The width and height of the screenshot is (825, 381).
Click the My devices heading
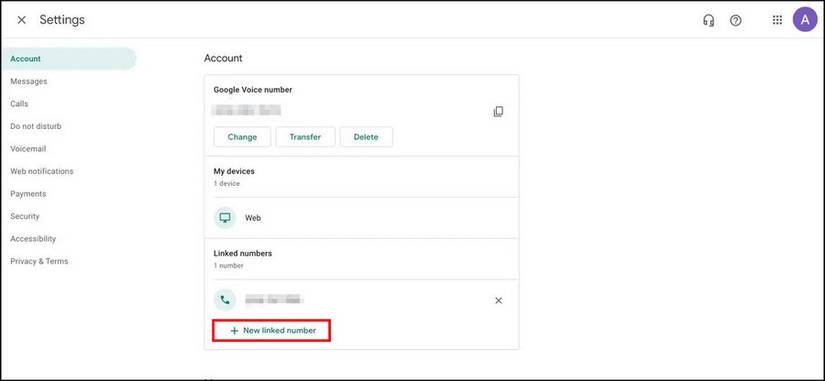tap(234, 172)
